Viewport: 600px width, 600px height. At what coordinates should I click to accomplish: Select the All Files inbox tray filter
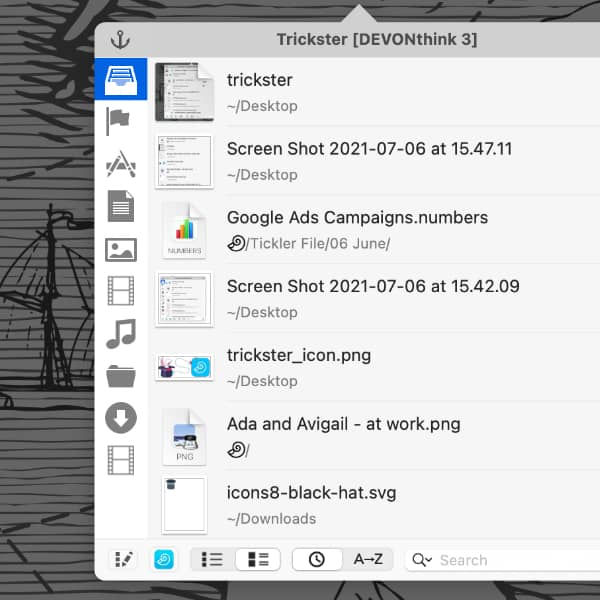[121, 79]
